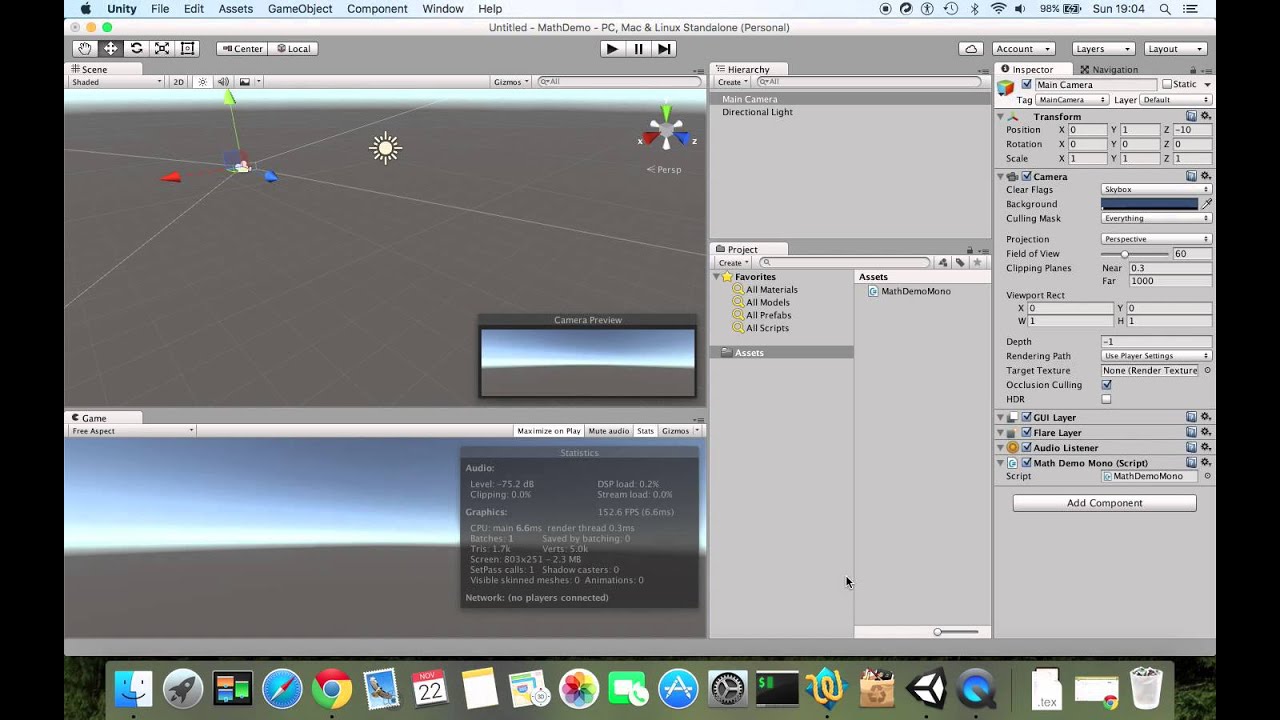The width and height of the screenshot is (1280, 720).
Task: Pick background color with eyedropper
Action: tap(1207, 204)
